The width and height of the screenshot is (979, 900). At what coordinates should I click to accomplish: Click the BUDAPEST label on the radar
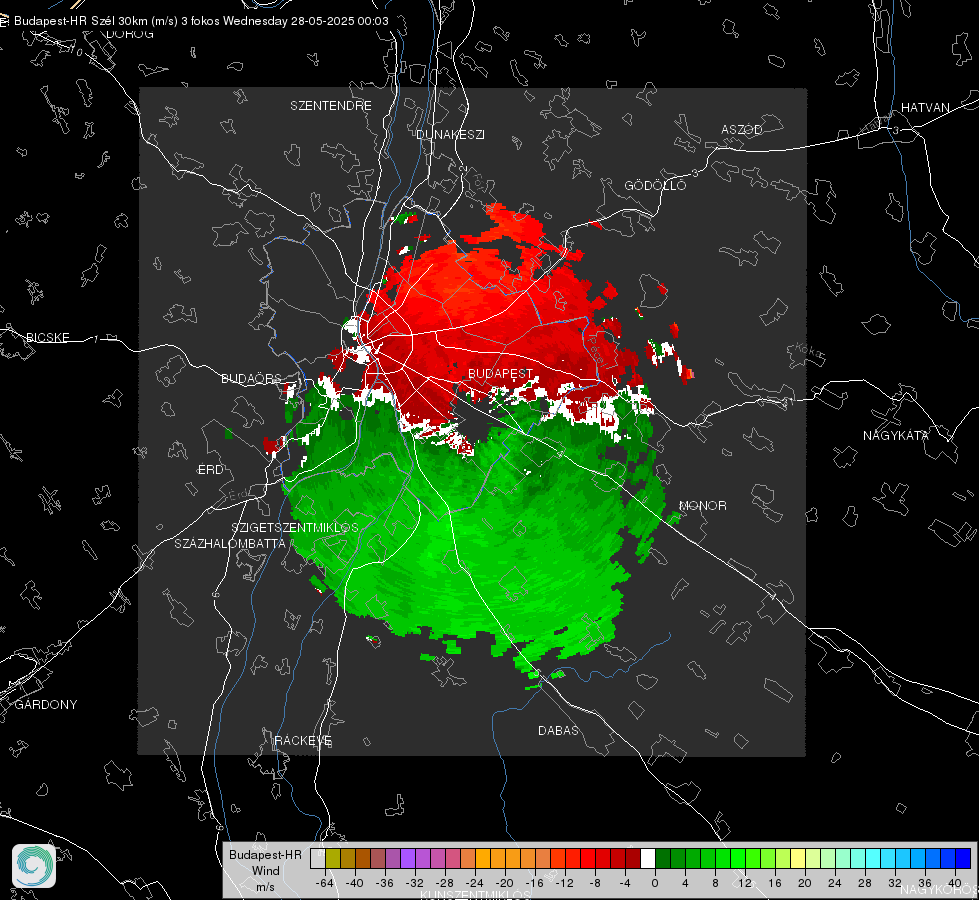pyautogui.click(x=501, y=373)
